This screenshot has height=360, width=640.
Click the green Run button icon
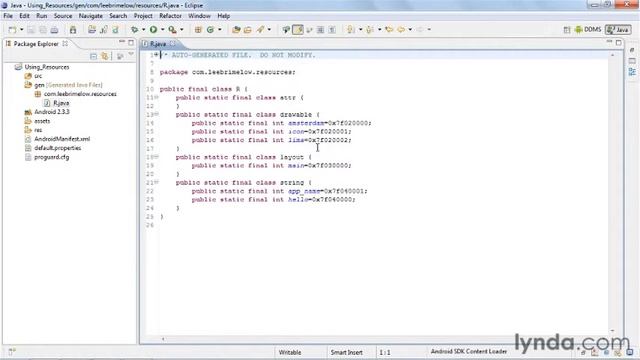pyautogui.click(x=153, y=30)
